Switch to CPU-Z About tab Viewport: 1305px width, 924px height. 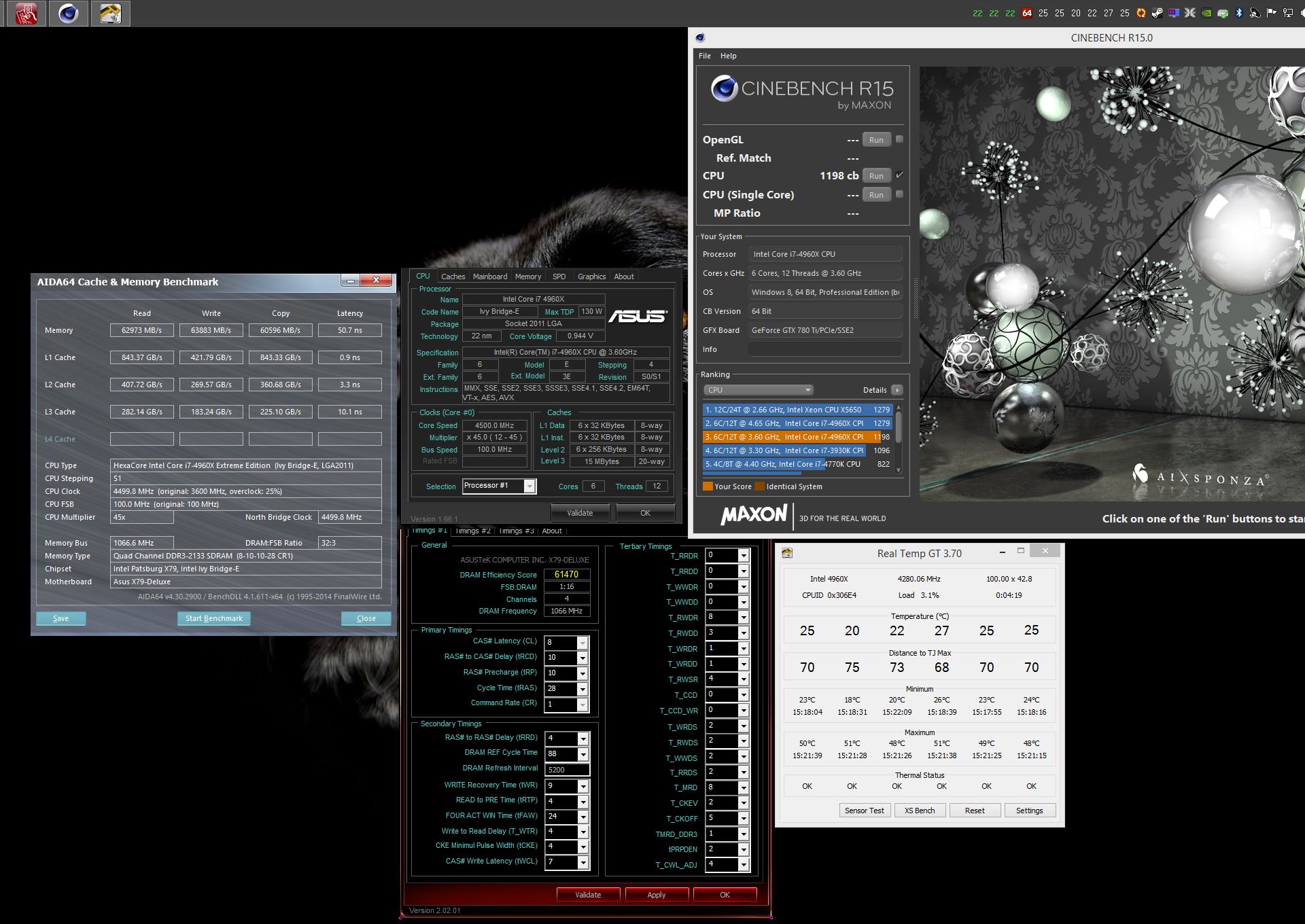point(624,277)
